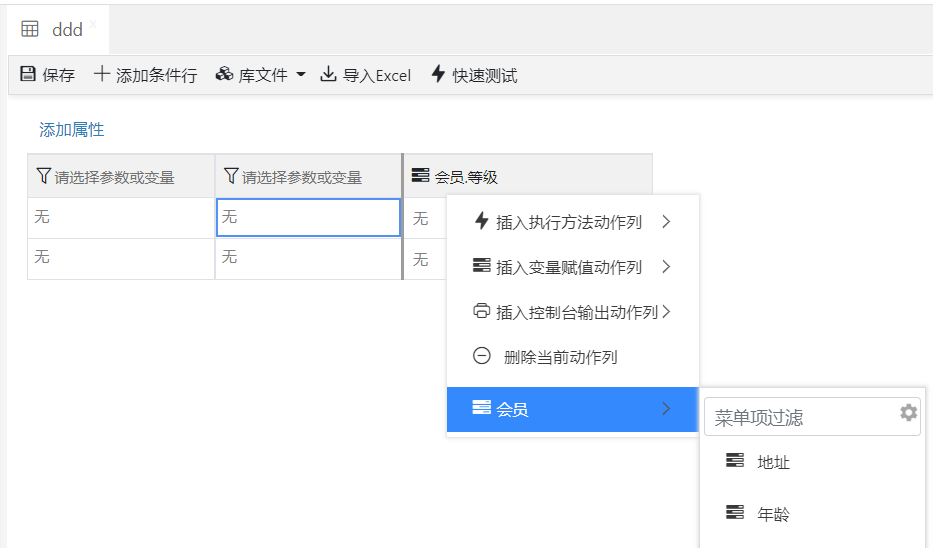Click the 添加属性 link
The image size is (933, 548).
pos(71,130)
